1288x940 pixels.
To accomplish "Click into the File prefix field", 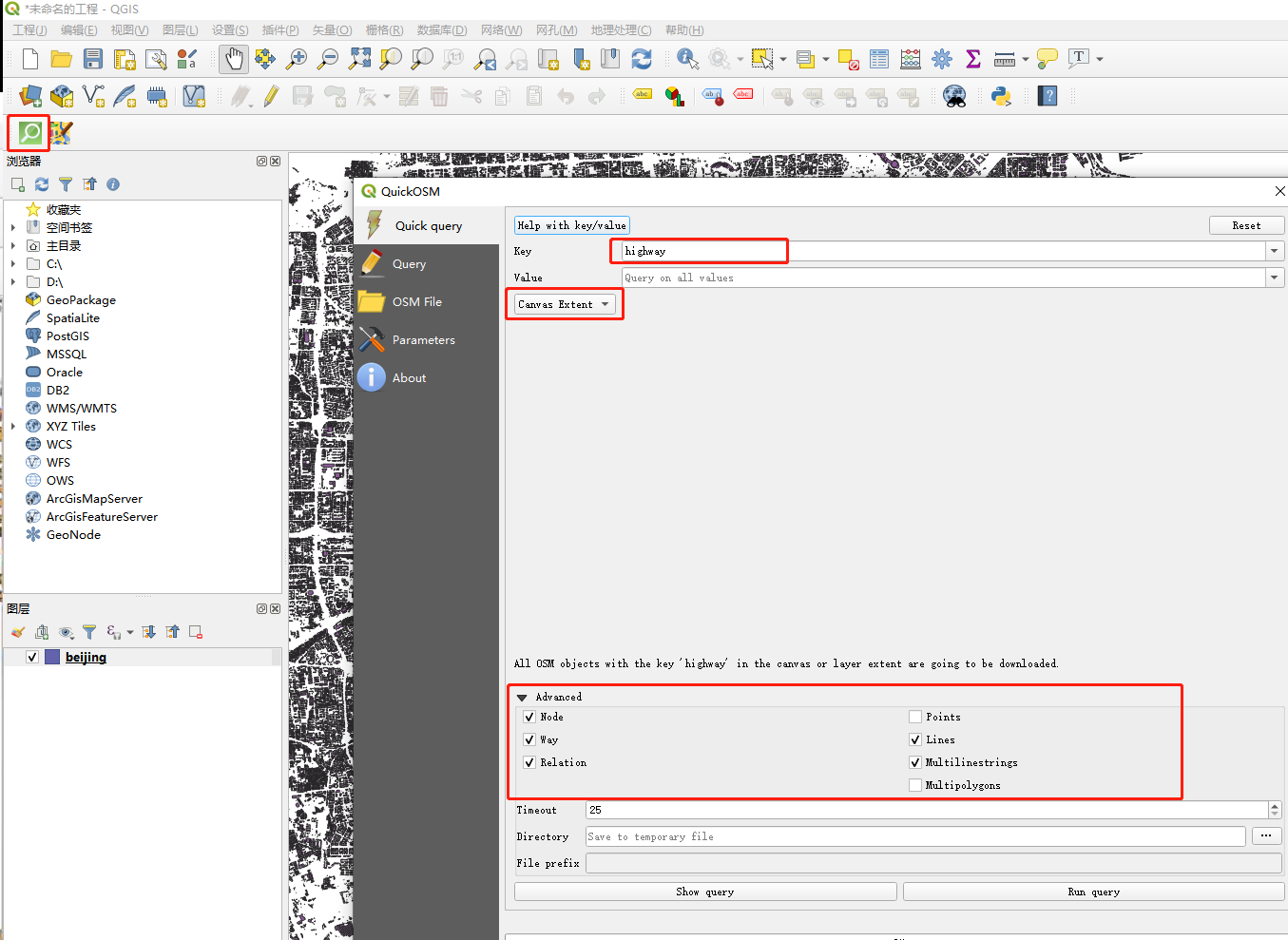I will tap(934, 863).
